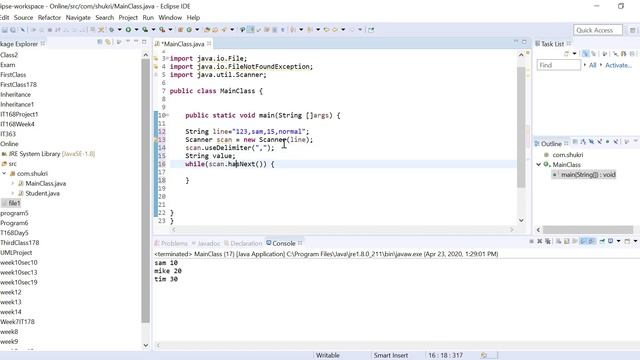This screenshot has width=640, height=360.
Task: Click the Remove Launch X icon in the Console toolbar
Action: [x=539, y=241]
